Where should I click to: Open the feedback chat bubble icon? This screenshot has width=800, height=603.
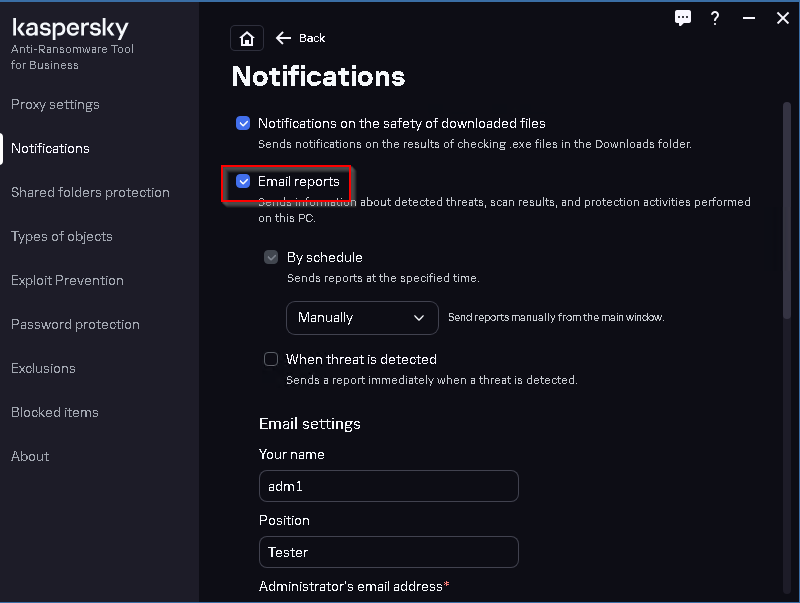[x=683, y=18]
